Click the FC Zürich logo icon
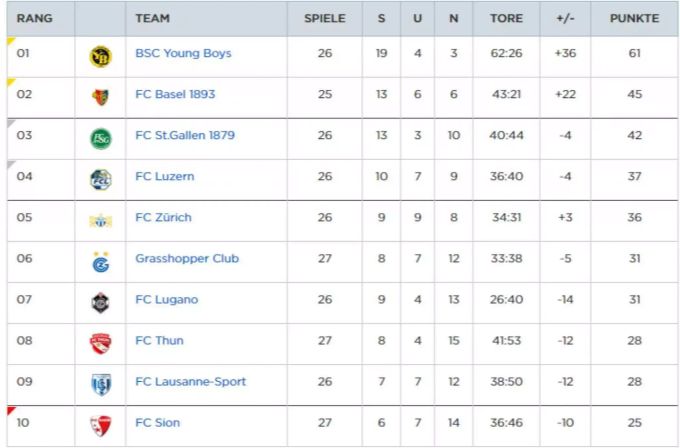This screenshot has width=680, height=448. click(x=101, y=221)
